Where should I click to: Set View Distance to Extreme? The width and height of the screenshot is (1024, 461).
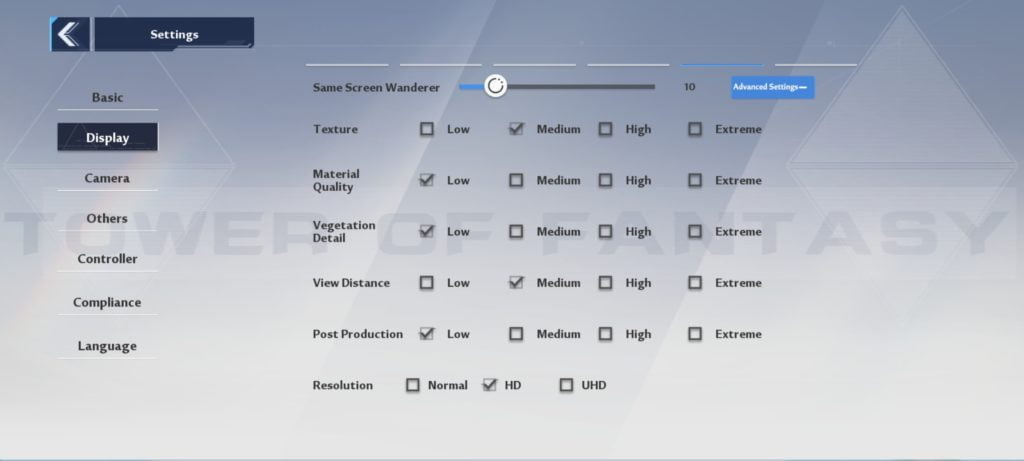click(x=695, y=283)
